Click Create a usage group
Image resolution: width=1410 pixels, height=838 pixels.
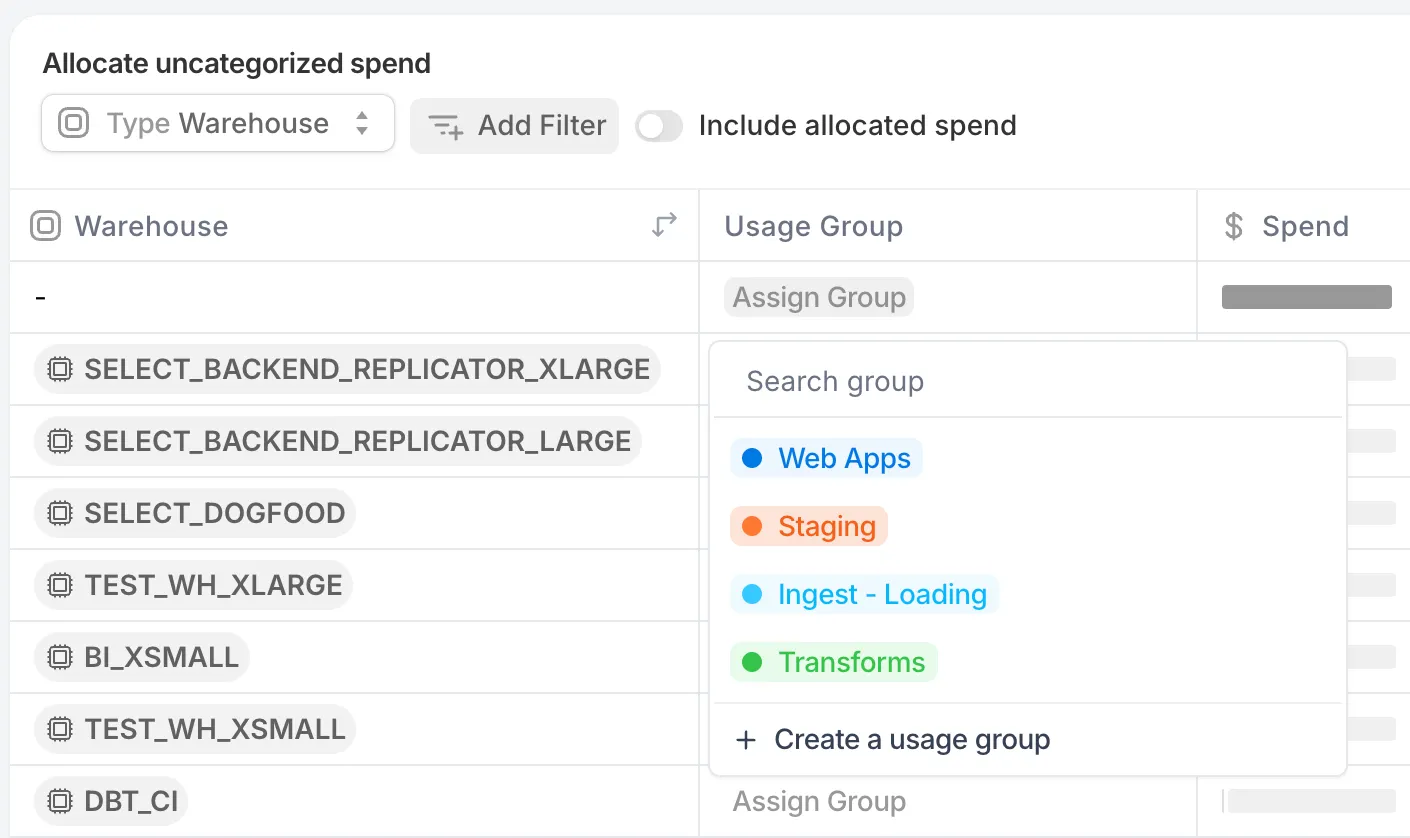[911, 740]
